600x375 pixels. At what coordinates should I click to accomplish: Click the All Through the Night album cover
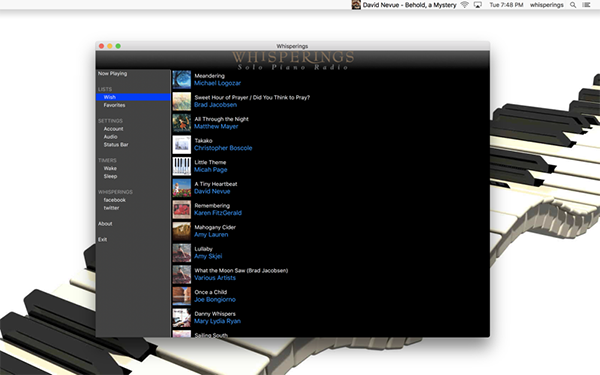[181, 123]
